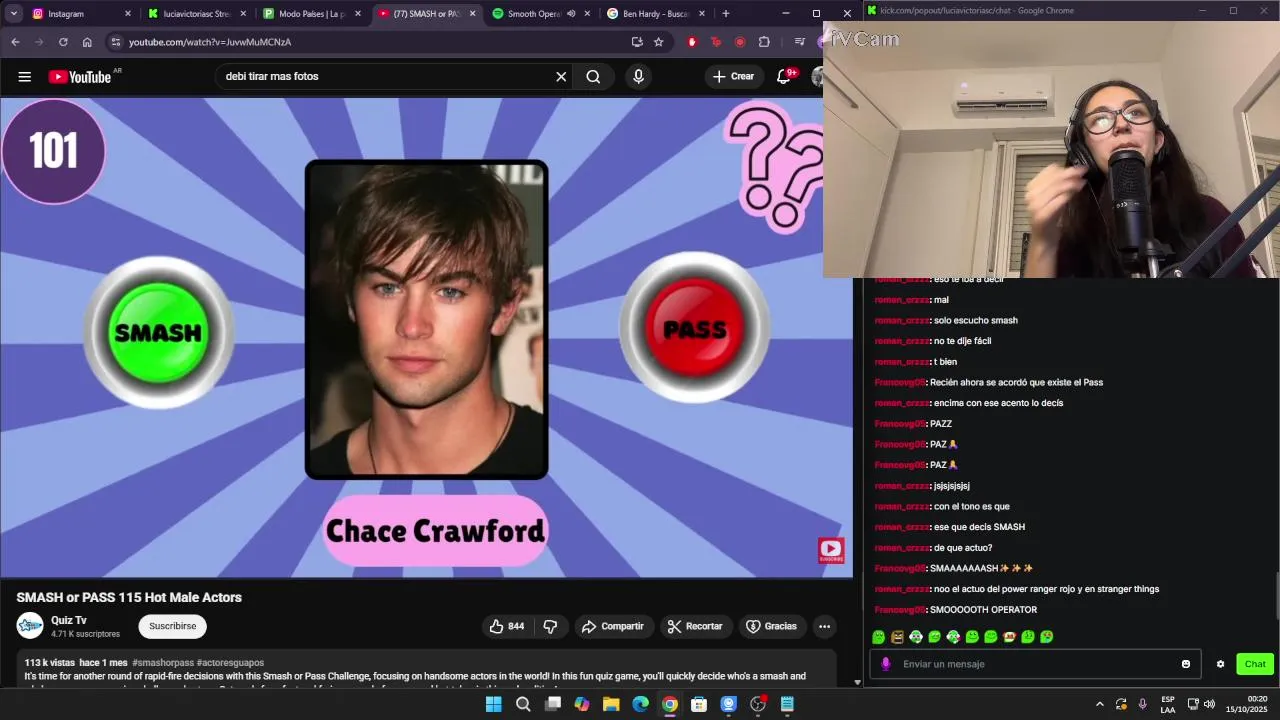The image size is (1280, 720).
Task: Click Chace Crawford photo in video
Action: pos(426,320)
